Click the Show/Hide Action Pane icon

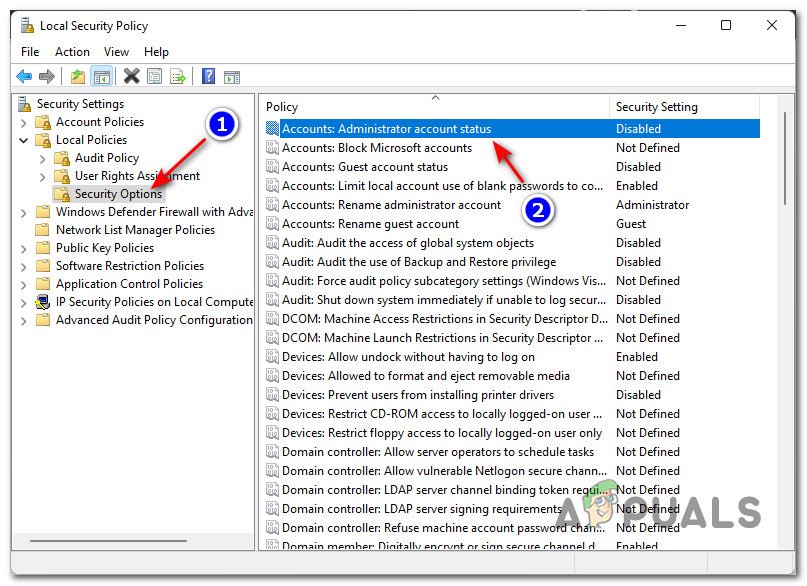[x=231, y=76]
